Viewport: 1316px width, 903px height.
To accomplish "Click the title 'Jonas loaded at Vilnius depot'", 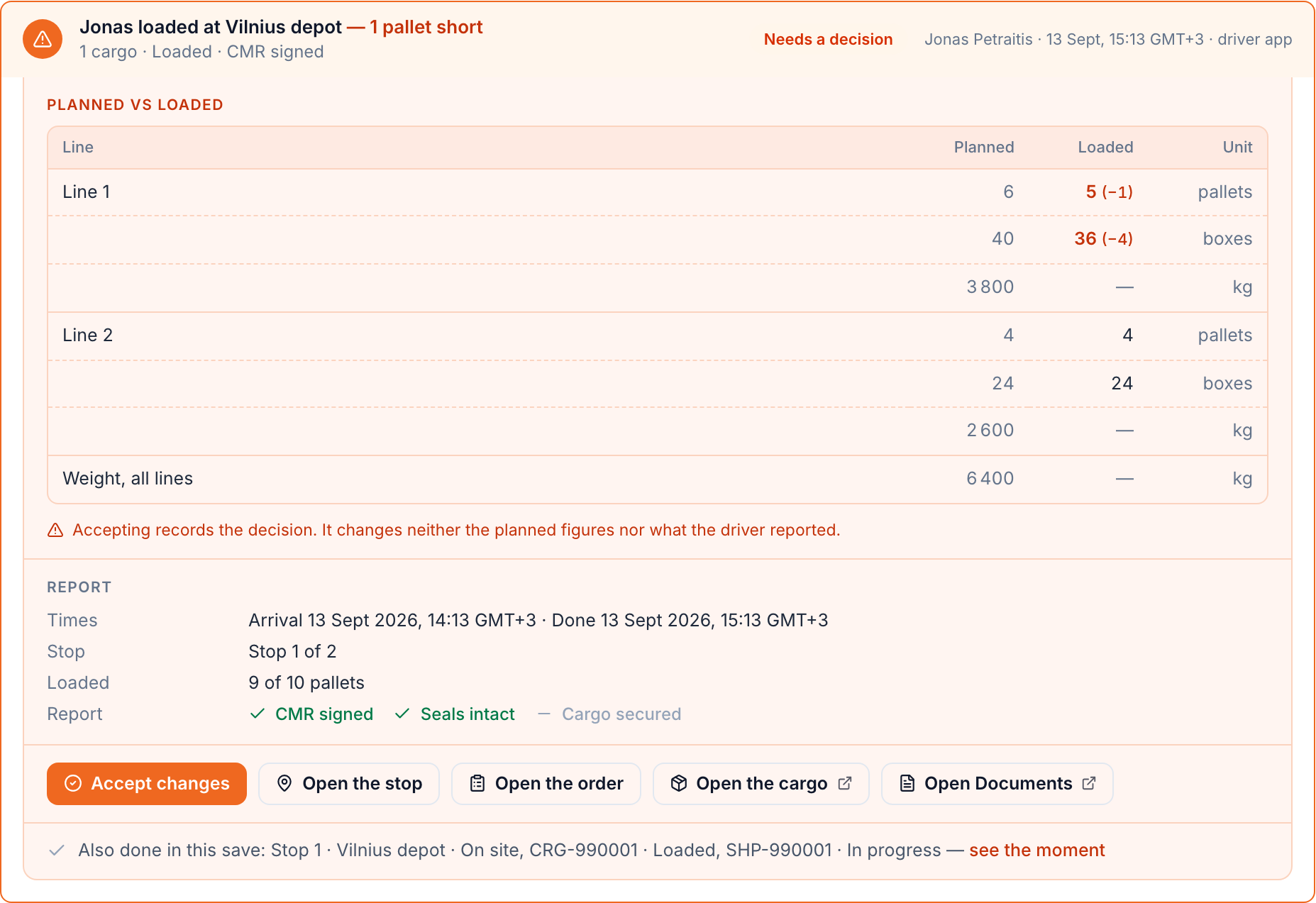I will click(211, 27).
